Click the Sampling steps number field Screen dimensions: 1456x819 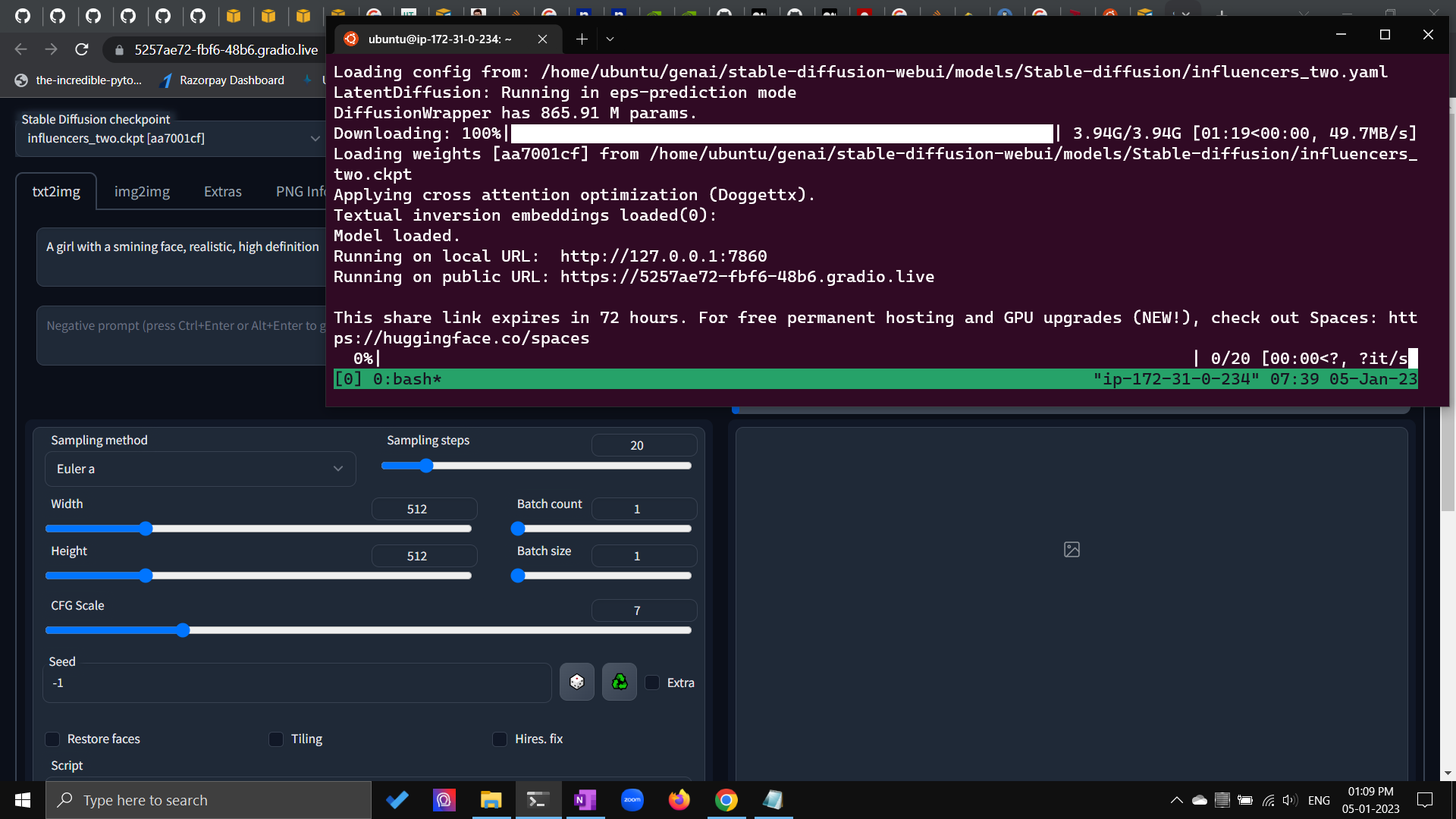coord(644,445)
